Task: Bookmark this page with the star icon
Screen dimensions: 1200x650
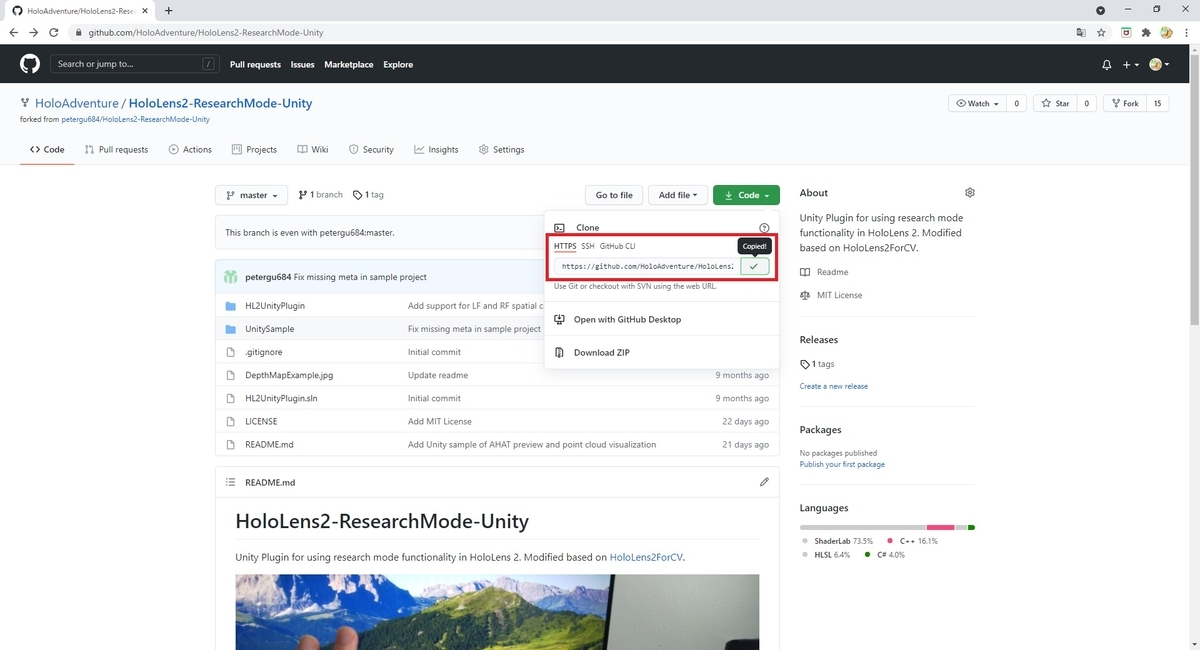Action: click(1101, 32)
